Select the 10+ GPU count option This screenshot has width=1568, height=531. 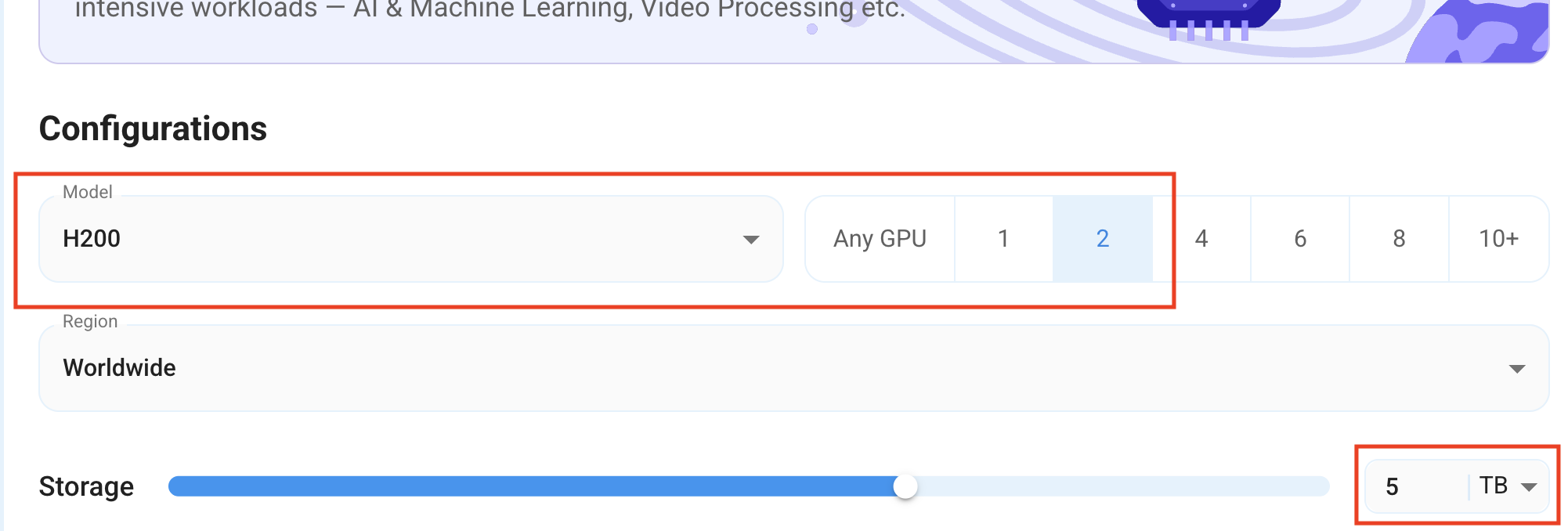1498,239
